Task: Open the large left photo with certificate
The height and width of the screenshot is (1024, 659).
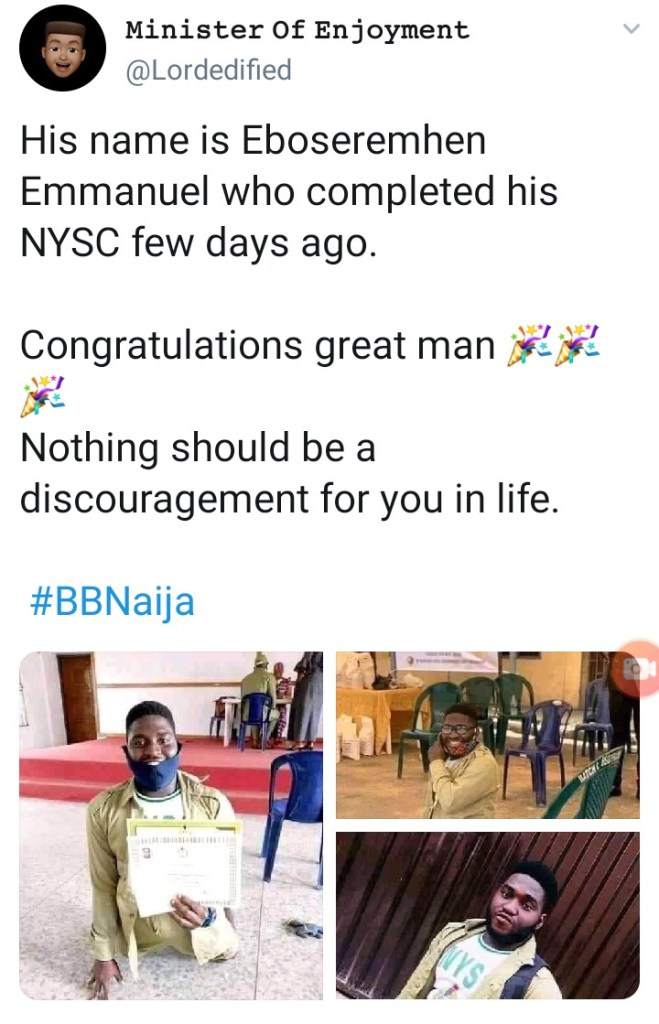Action: pyautogui.click(x=171, y=825)
